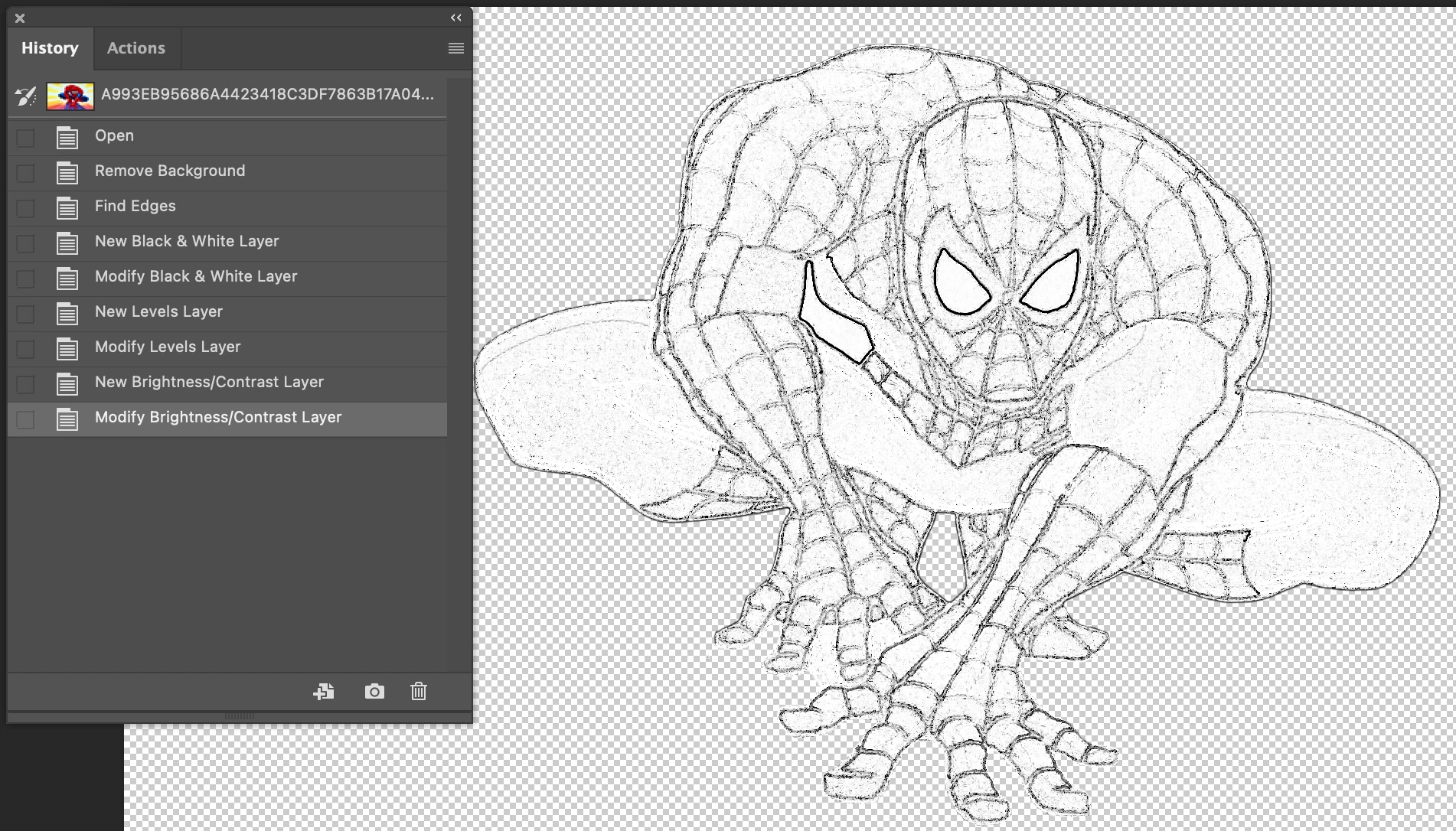Set history brush source for Modify Black & White Layer
The image size is (1456, 831).
click(25, 279)
